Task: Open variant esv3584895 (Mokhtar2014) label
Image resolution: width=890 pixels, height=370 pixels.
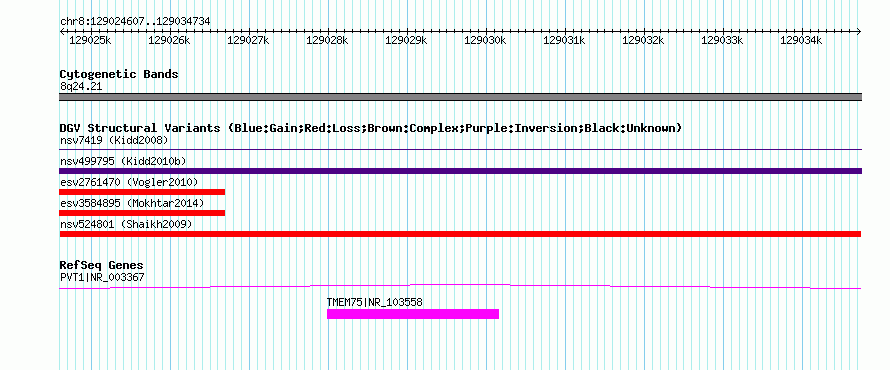Action: pyautogui.click(x=132, y=203)
